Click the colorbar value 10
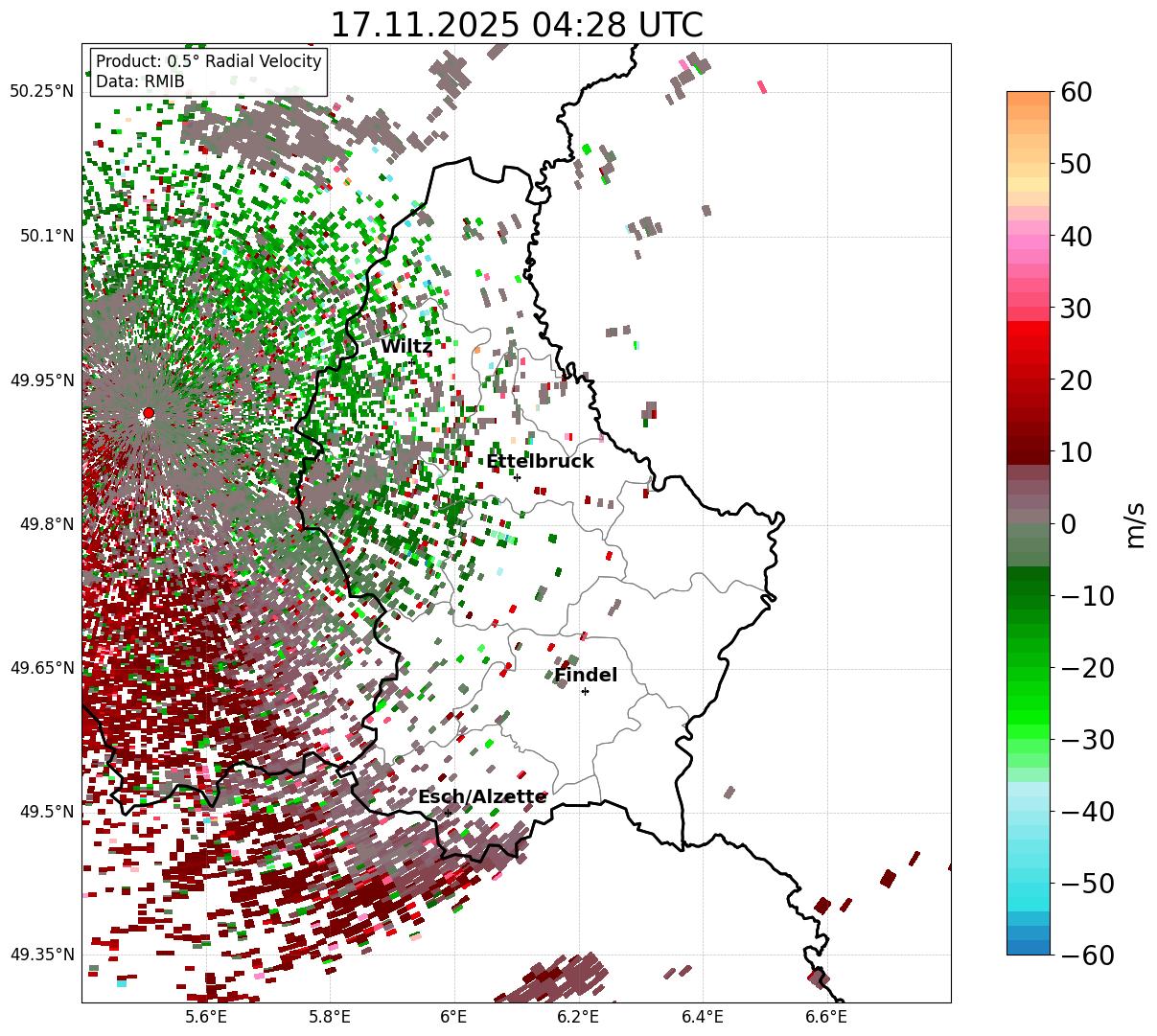 (1075, 452)
